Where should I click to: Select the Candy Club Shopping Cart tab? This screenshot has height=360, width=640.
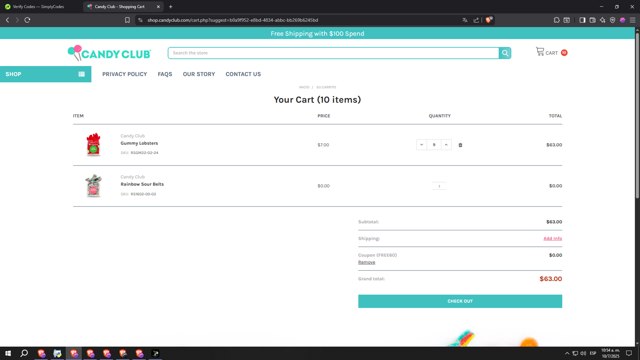pyautogui.click(x=120, y=7)
